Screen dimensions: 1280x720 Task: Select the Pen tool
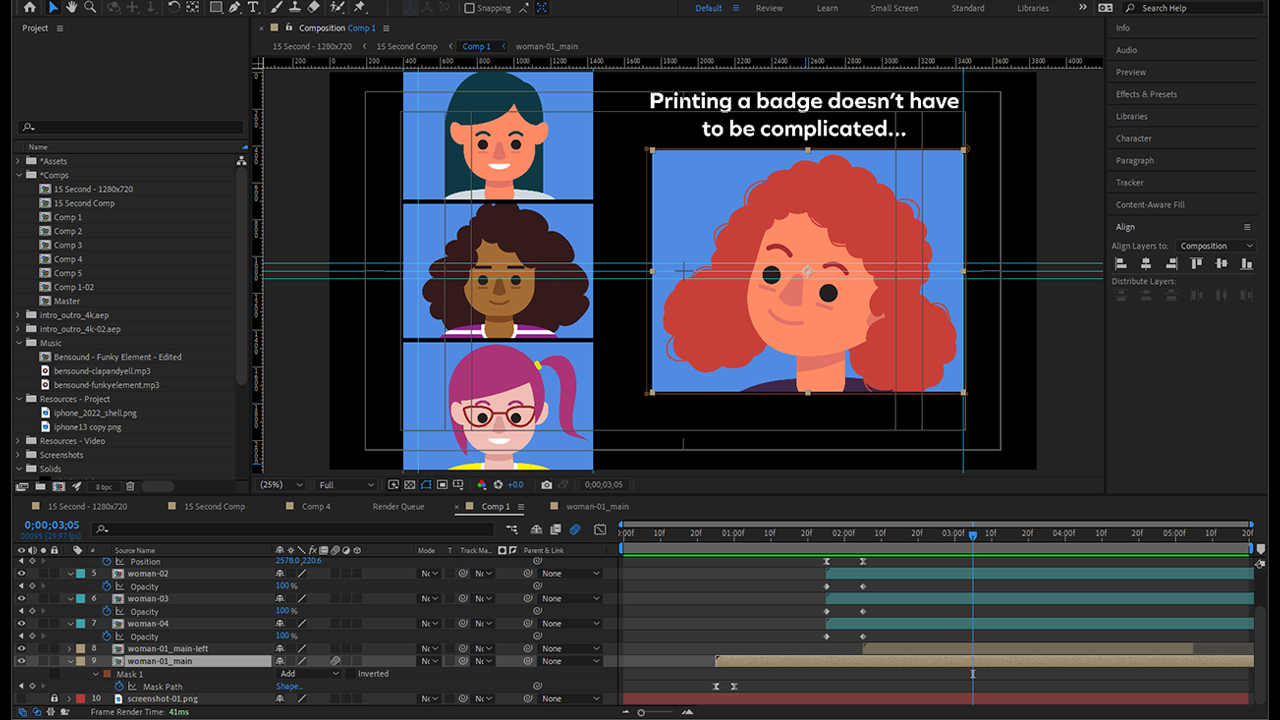(x=234, y=8)
